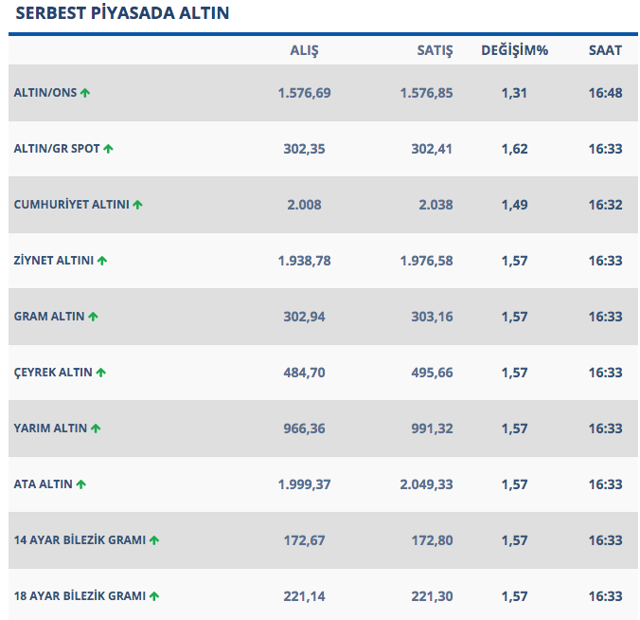Click the green arrow beside YARIM ALTIN
The image size is (640, 620).
[96, 429]
